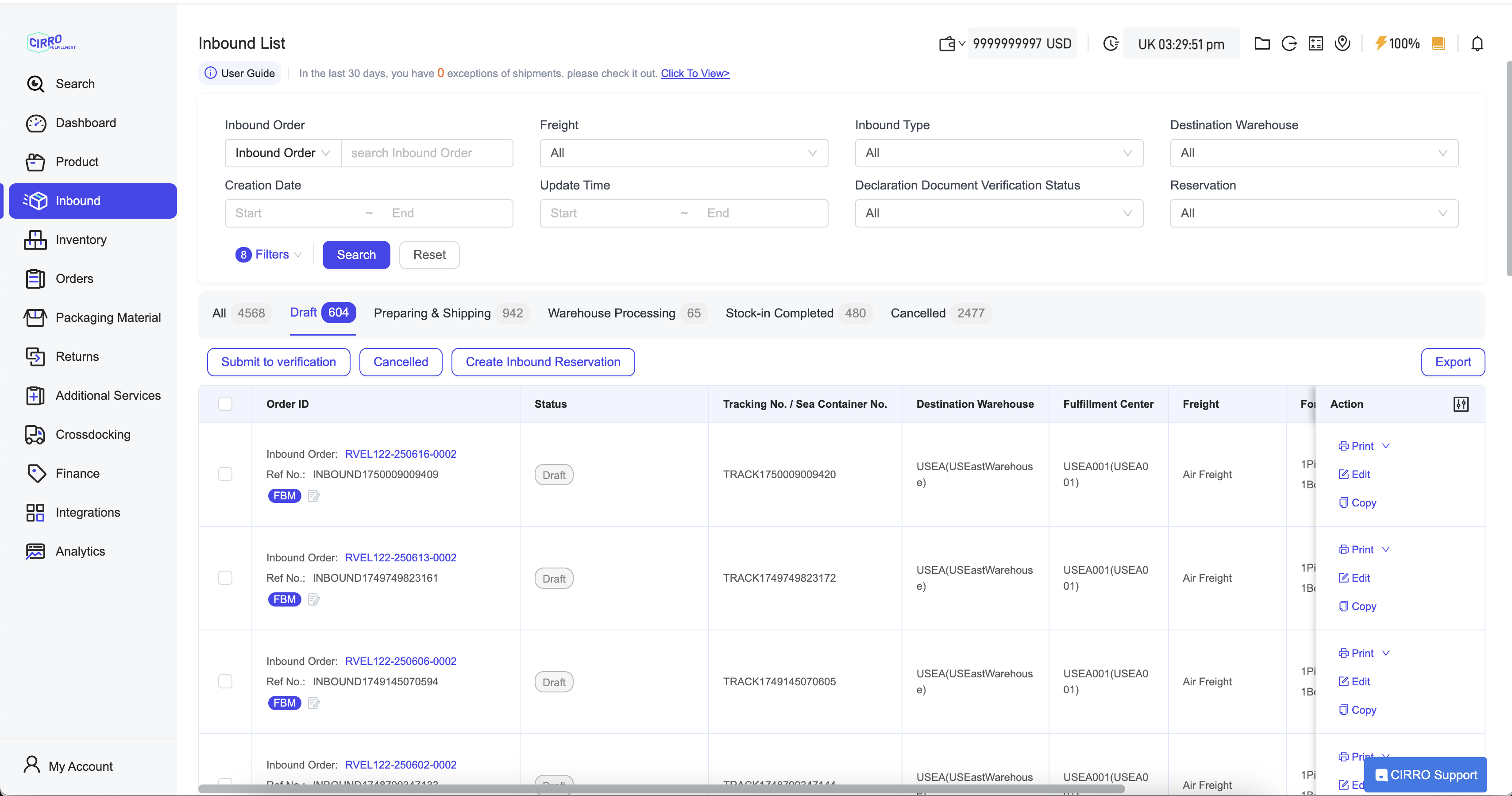Click the folder icon in top bar
1512x796 pixels.
(x=1262, y=43)
